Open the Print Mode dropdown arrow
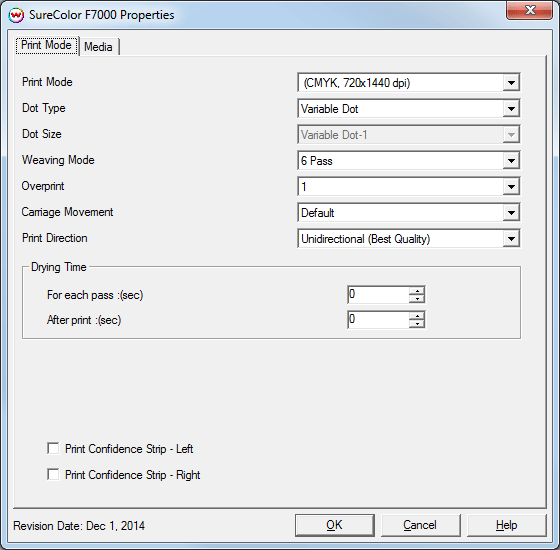The image size is (560, 550). 511,83
